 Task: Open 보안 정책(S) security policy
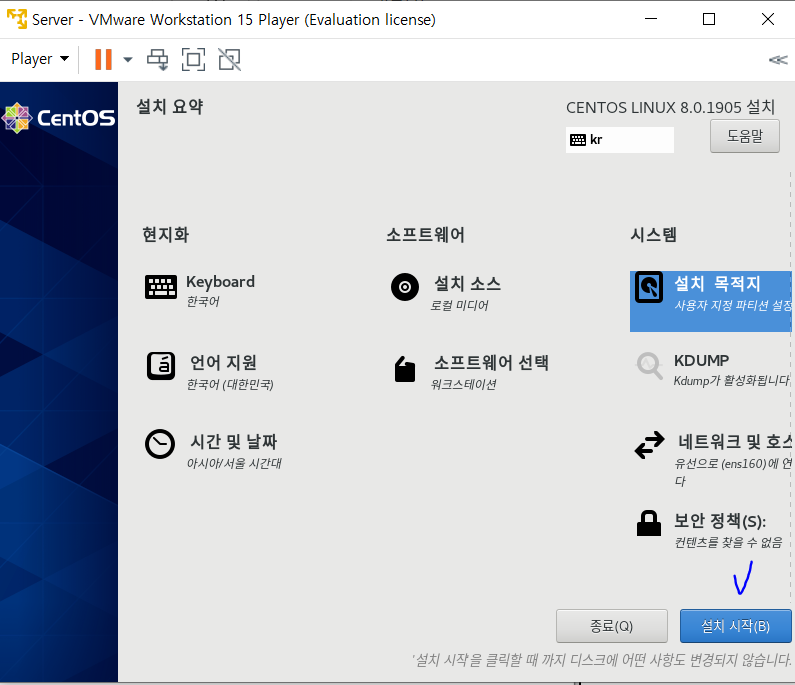[x=720, y=521]
